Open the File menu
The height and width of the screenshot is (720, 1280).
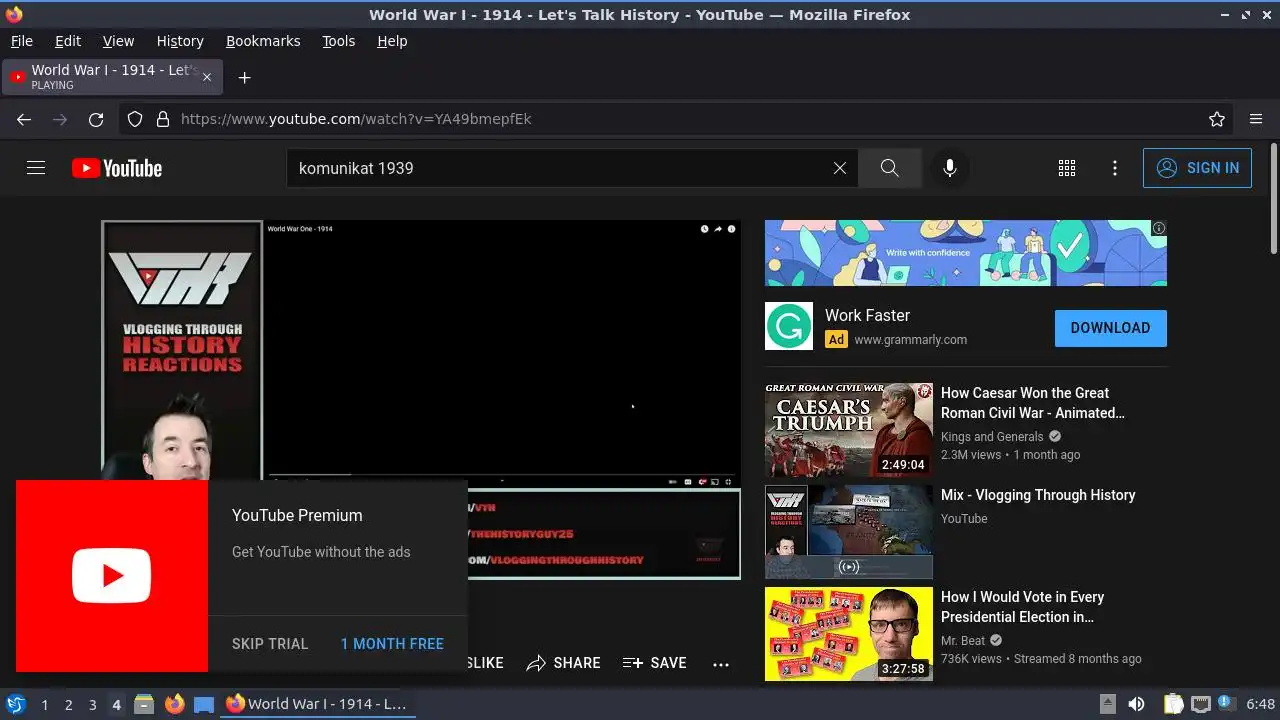[x=22, y=41]
